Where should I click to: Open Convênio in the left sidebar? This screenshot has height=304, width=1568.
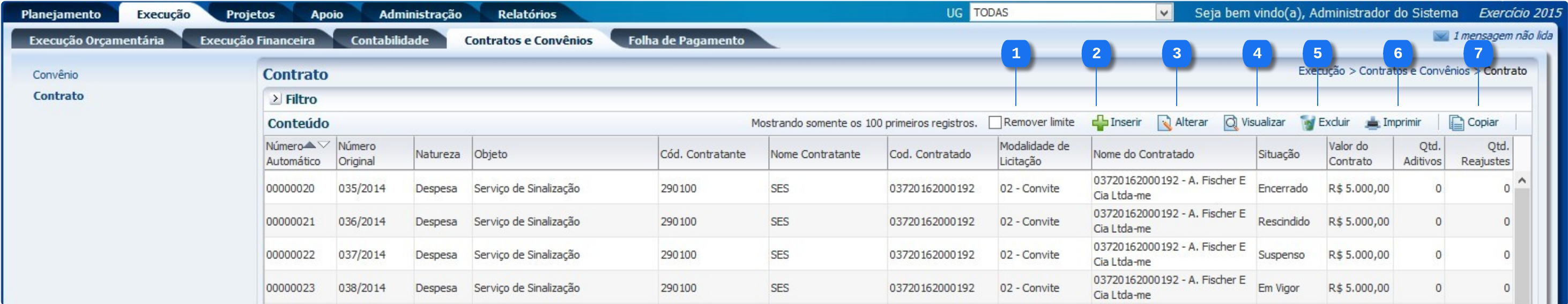point(55,75)
